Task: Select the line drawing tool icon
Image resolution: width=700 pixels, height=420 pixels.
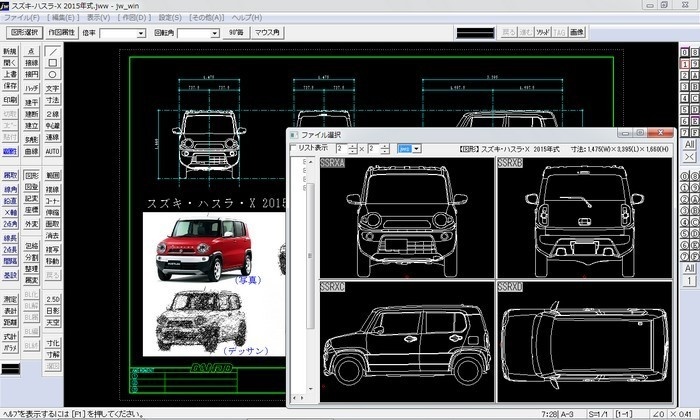Action: click(x=53, y=51)
